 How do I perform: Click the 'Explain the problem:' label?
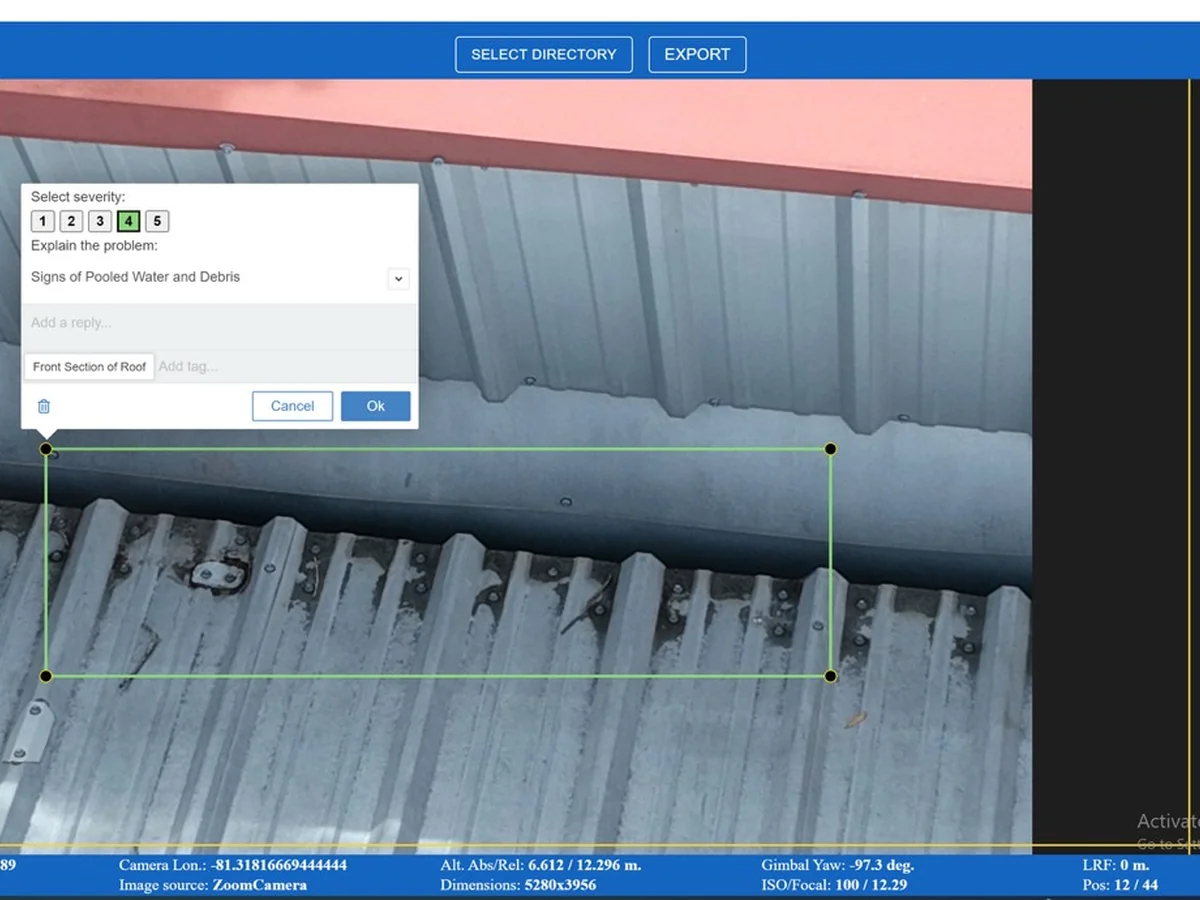[x=94, y=245]
